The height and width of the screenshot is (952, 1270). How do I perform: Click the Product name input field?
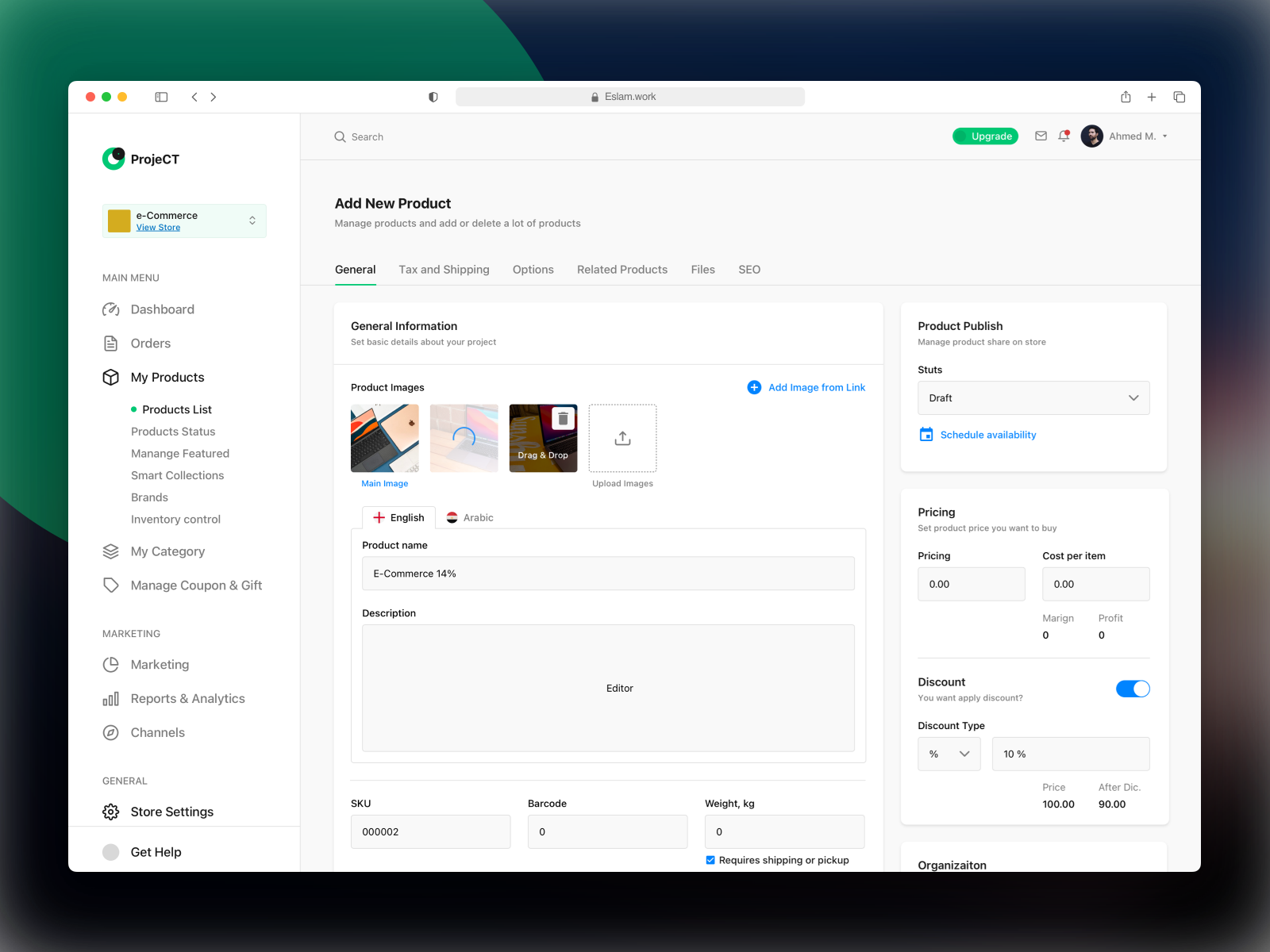tap(608, 574)
